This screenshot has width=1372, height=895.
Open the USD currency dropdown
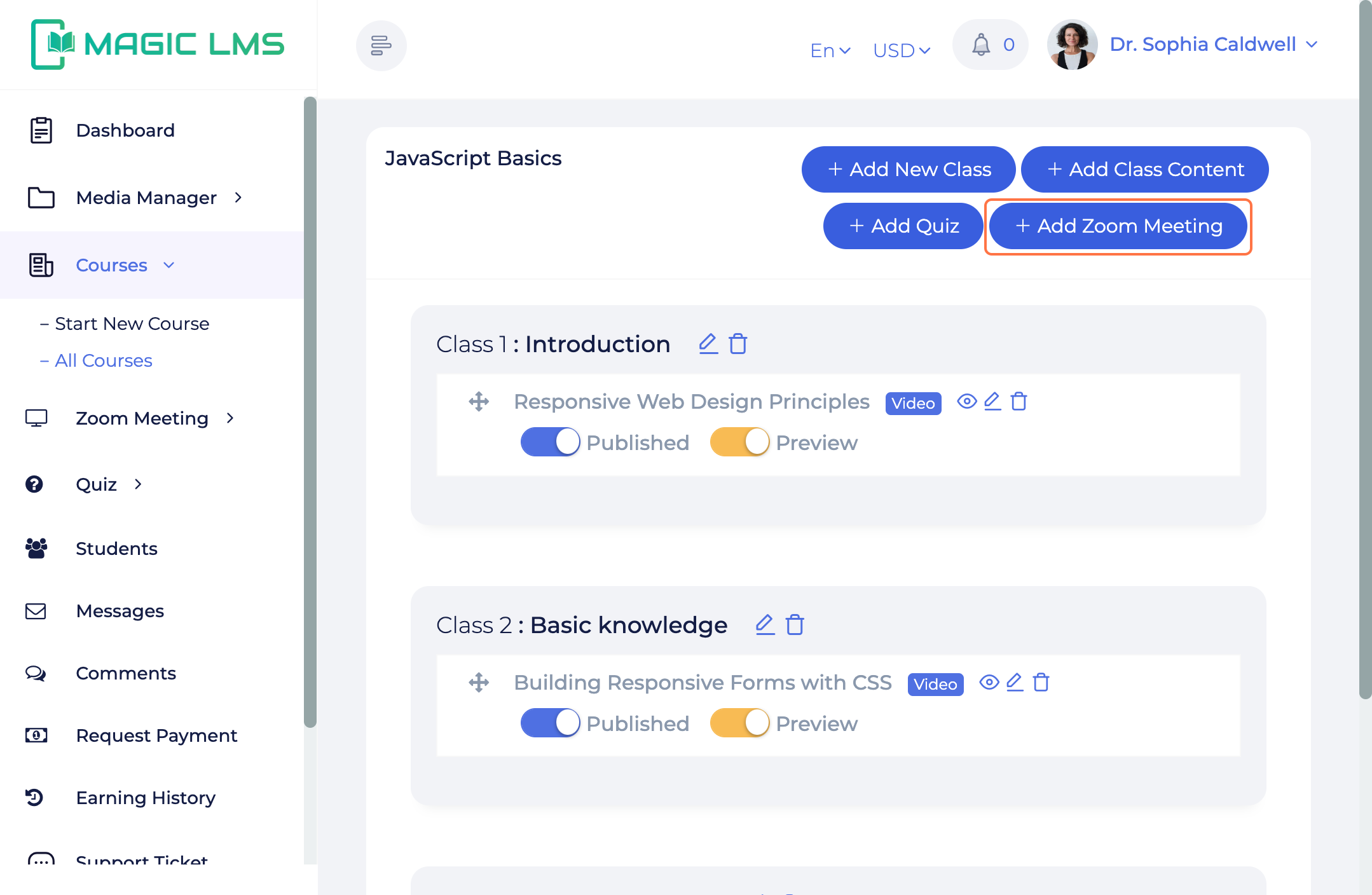tap(902, 50)
